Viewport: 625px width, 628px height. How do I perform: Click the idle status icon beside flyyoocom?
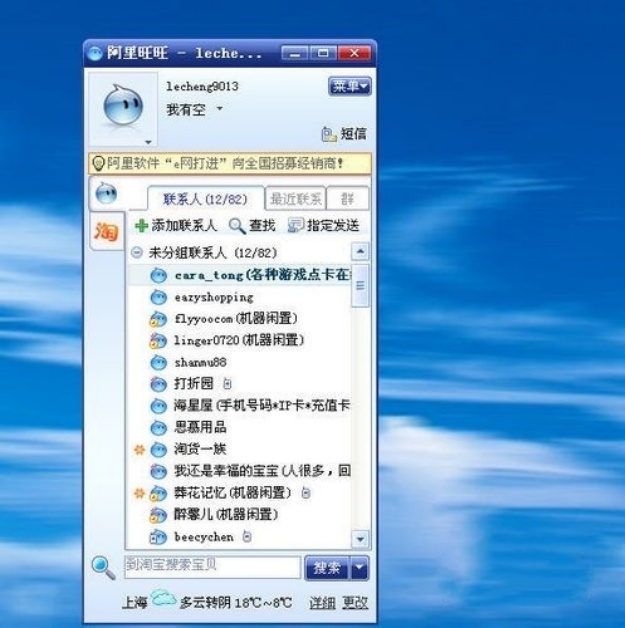tap(158, 319)
